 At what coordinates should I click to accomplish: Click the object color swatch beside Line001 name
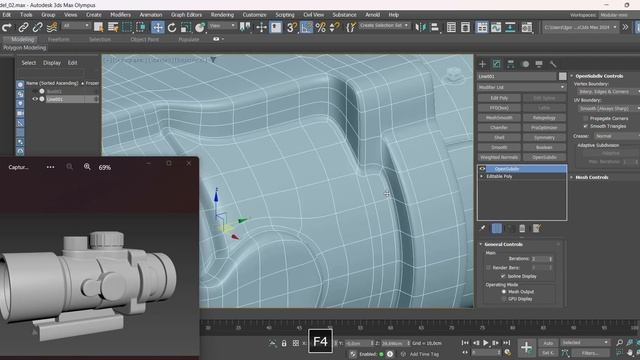[x=562, y=76]
